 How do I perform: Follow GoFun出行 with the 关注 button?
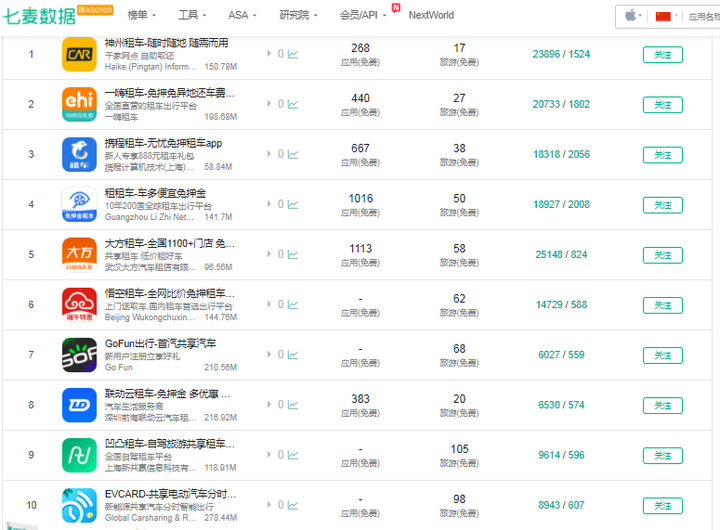pos(663,355)
